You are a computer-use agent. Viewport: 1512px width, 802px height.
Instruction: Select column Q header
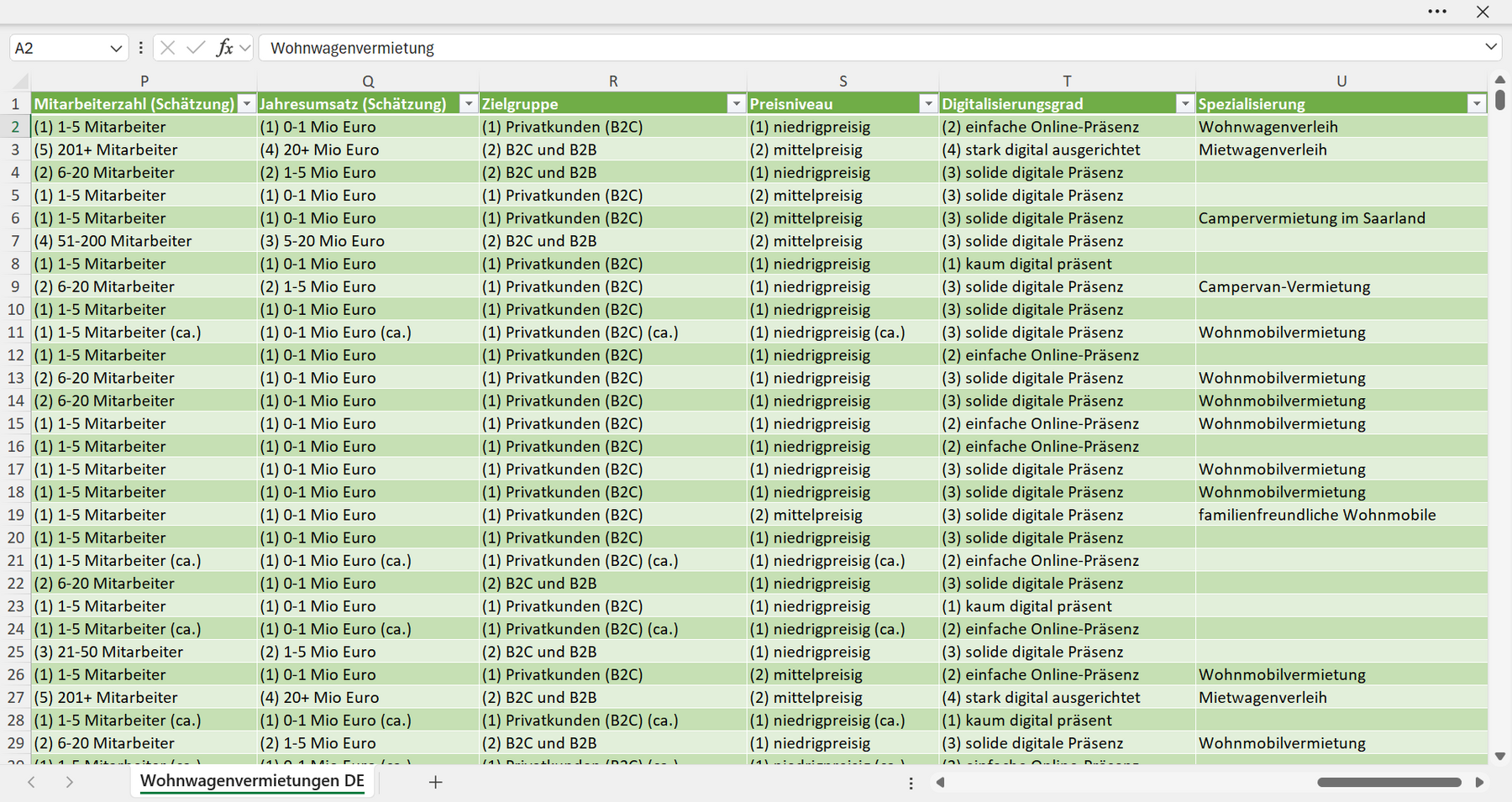click(x=368, y=81)
